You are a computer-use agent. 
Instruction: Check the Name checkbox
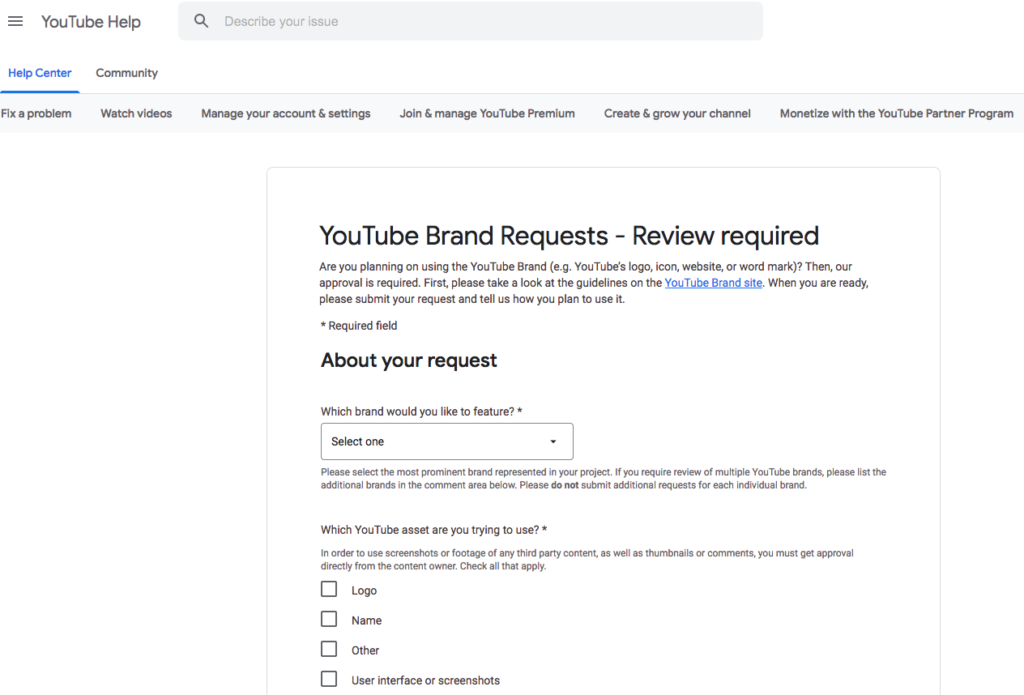[x=329, y=619]
